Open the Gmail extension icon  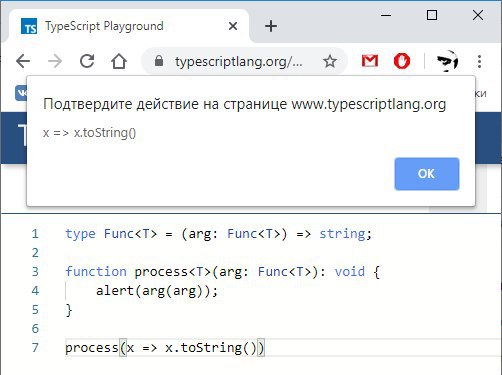370,61
